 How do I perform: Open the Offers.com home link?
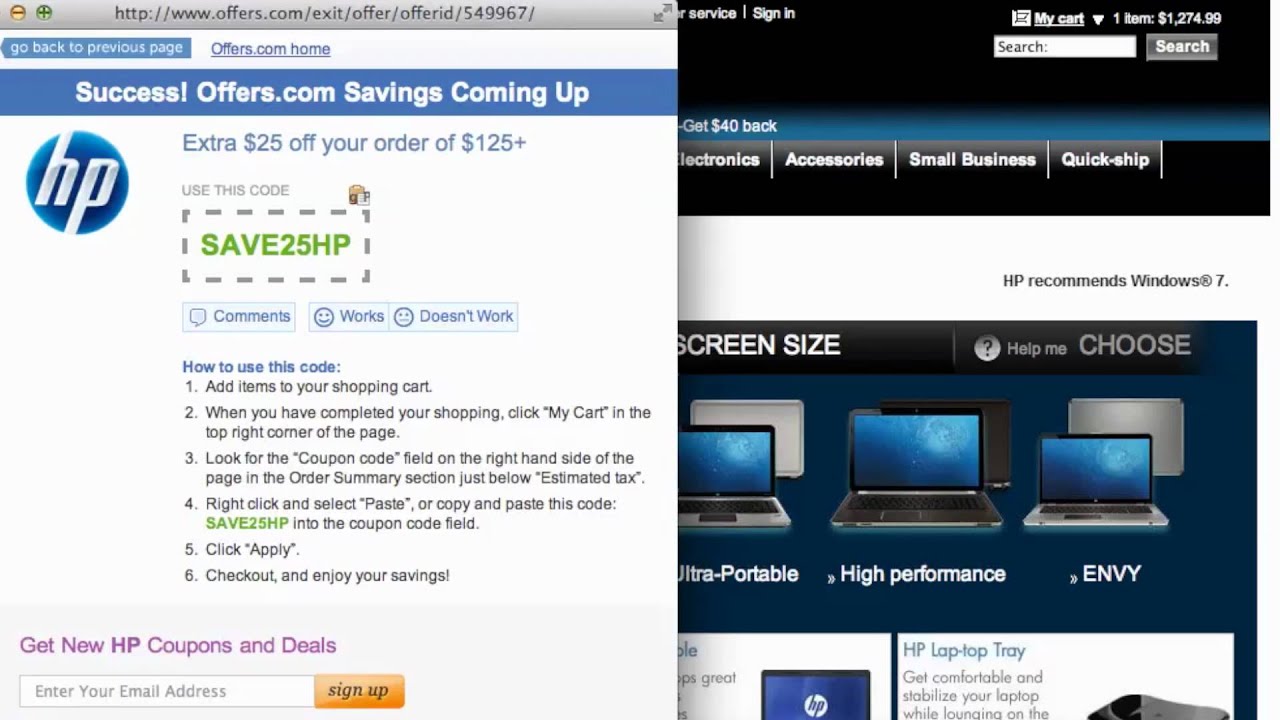click(270, 49)
